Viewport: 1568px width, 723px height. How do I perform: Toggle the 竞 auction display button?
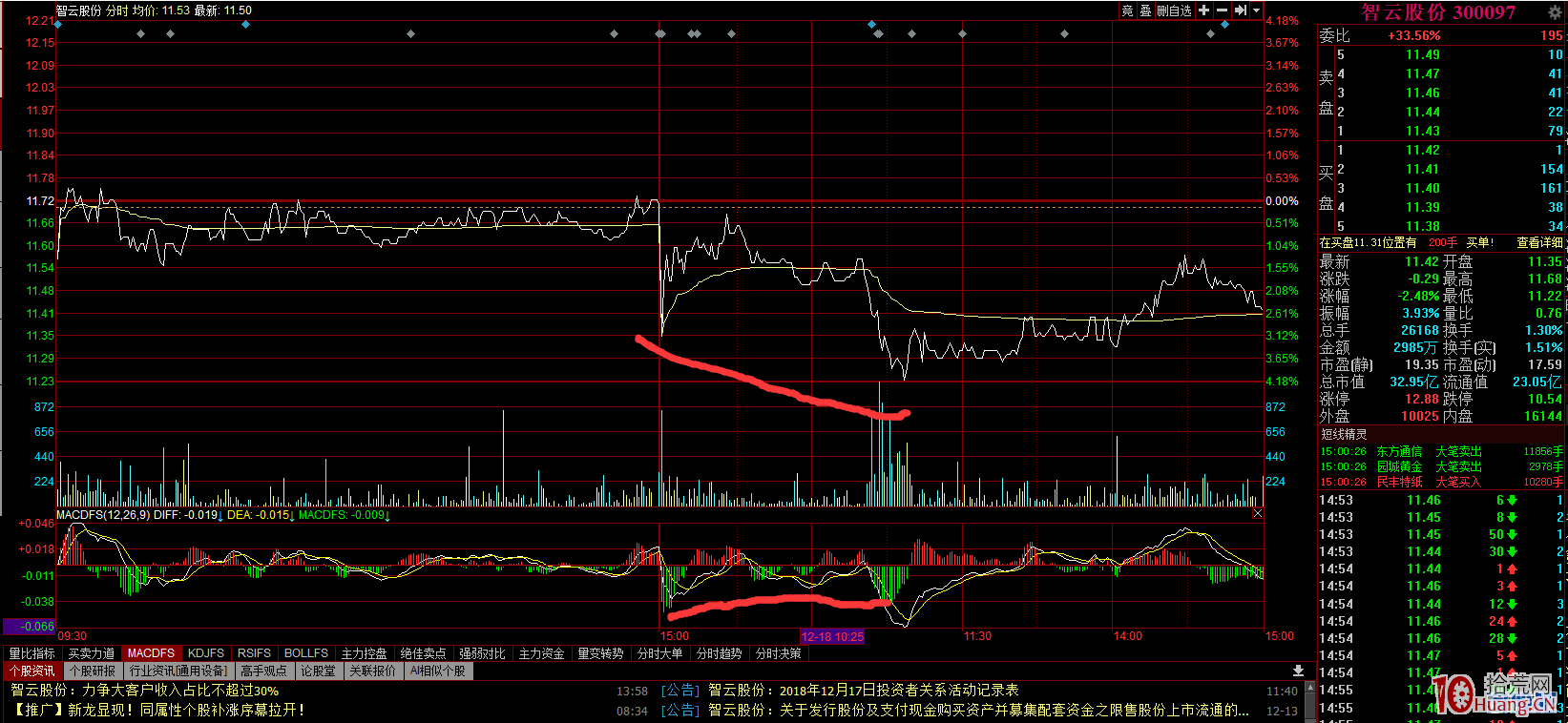coord(1127,10)
